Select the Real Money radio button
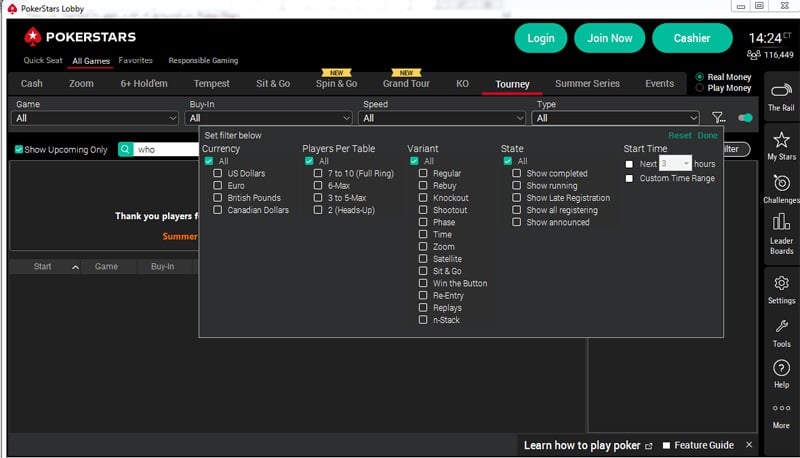 [699, 77]
